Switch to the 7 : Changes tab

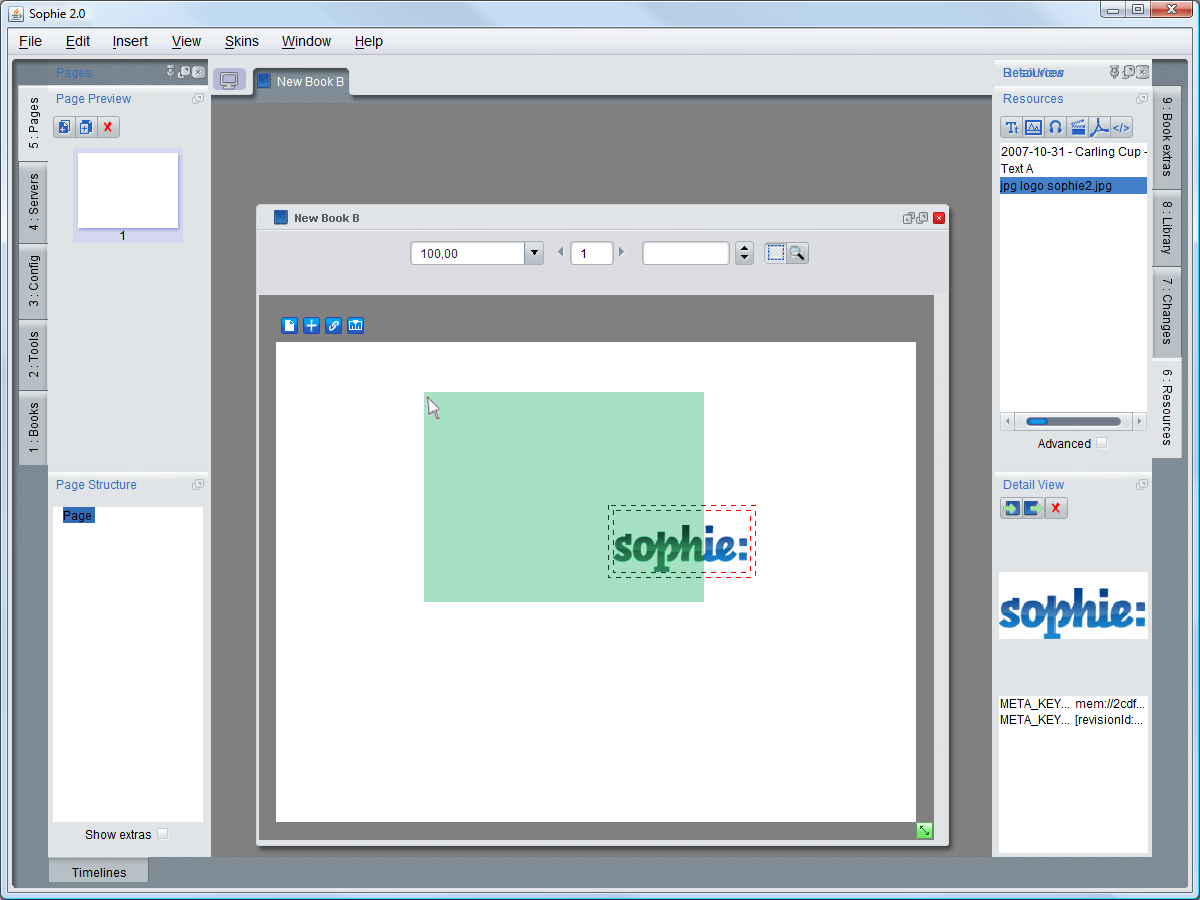(x=1167, y=312)
